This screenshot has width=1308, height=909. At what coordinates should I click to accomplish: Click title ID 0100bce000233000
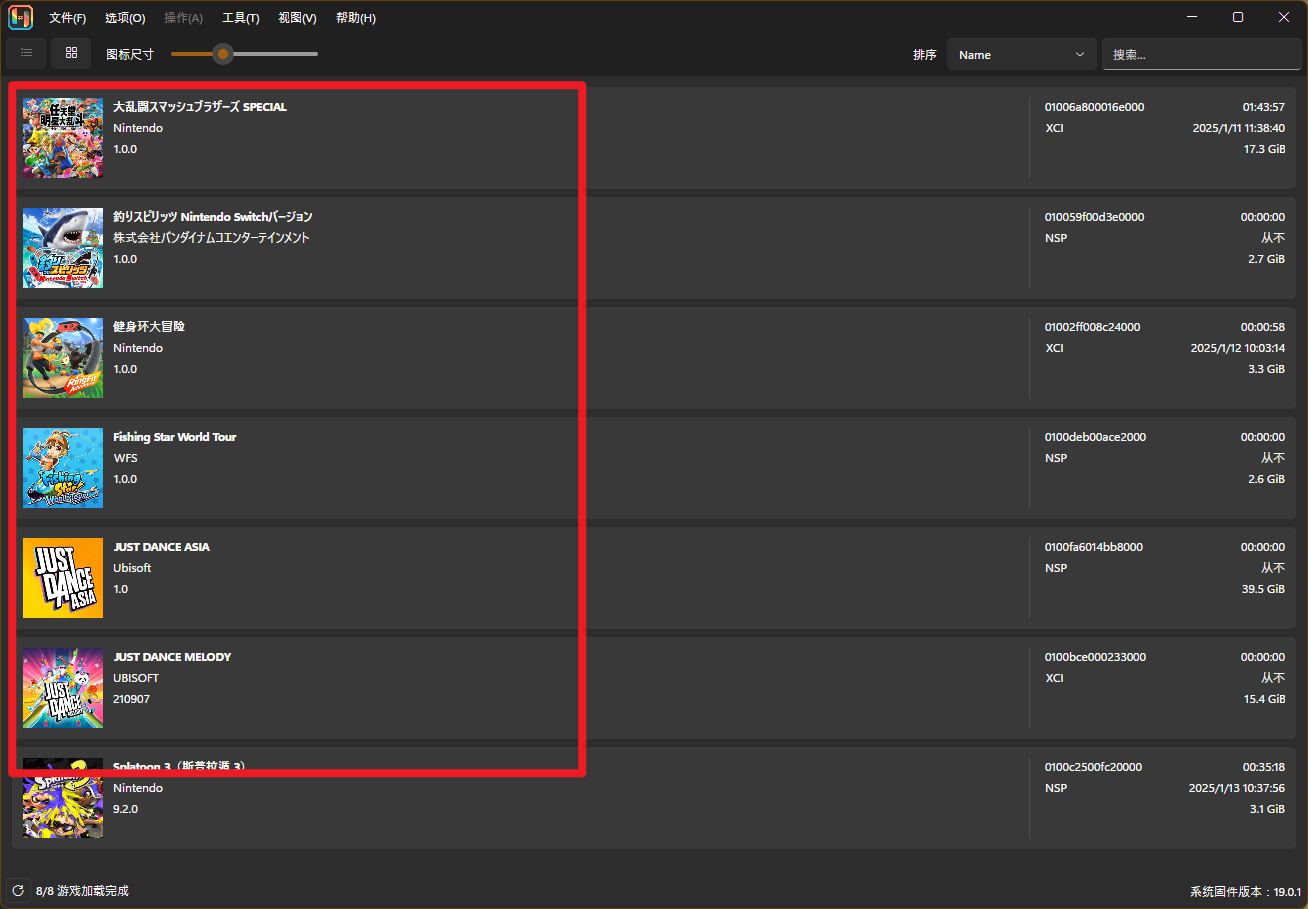point(1095,657)
